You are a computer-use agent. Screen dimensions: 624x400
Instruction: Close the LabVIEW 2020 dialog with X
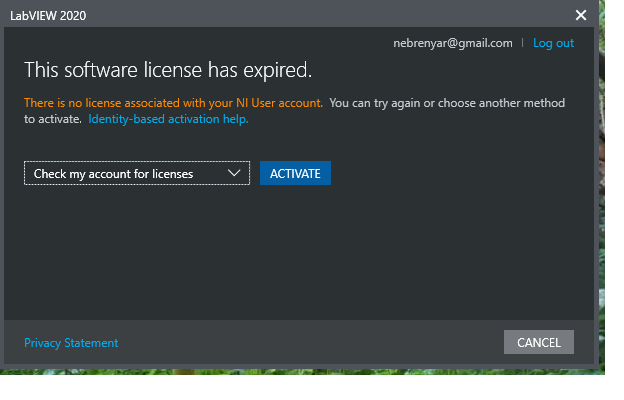tap(581, 15)
